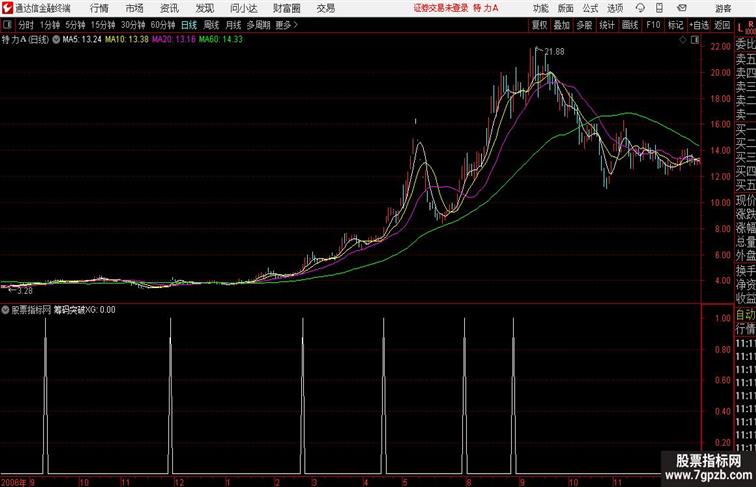Click the 多股 toolbar button
Viewport: 756px width, 487px height.
(584, 25)
